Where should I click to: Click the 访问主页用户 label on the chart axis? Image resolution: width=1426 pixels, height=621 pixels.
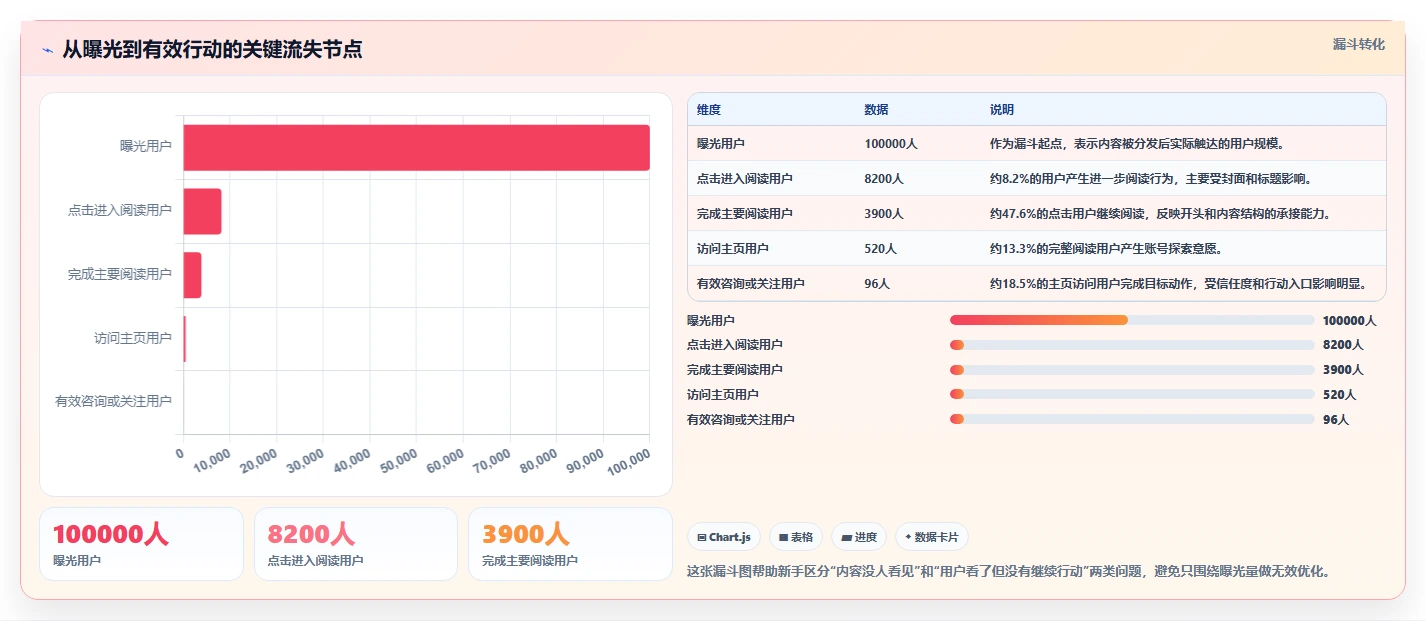point(133,338)
